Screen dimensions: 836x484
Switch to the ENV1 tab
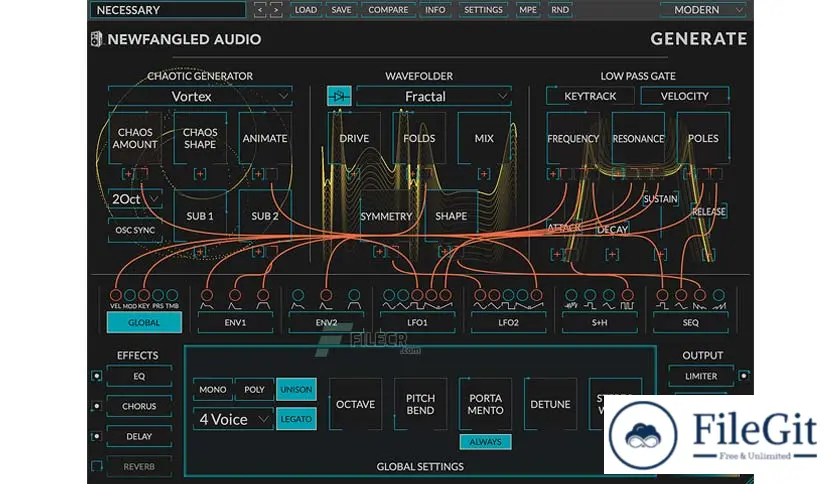coord(235,322)
